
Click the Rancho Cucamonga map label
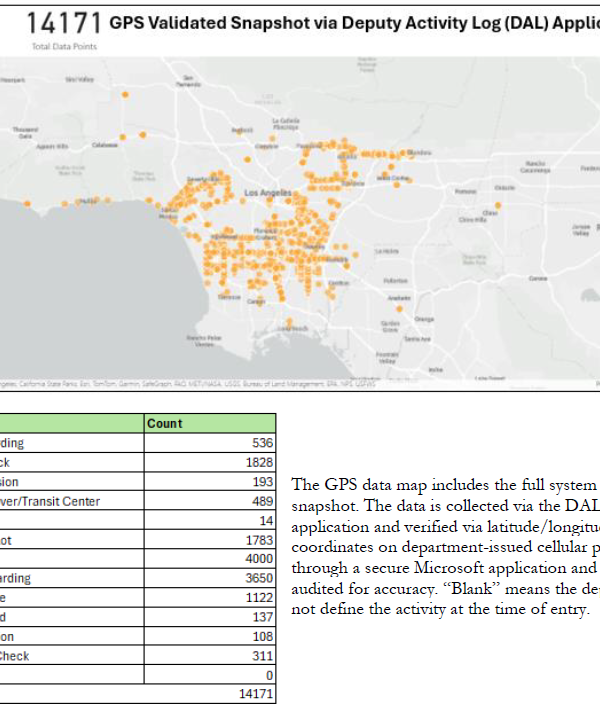(x=535, y=167)
